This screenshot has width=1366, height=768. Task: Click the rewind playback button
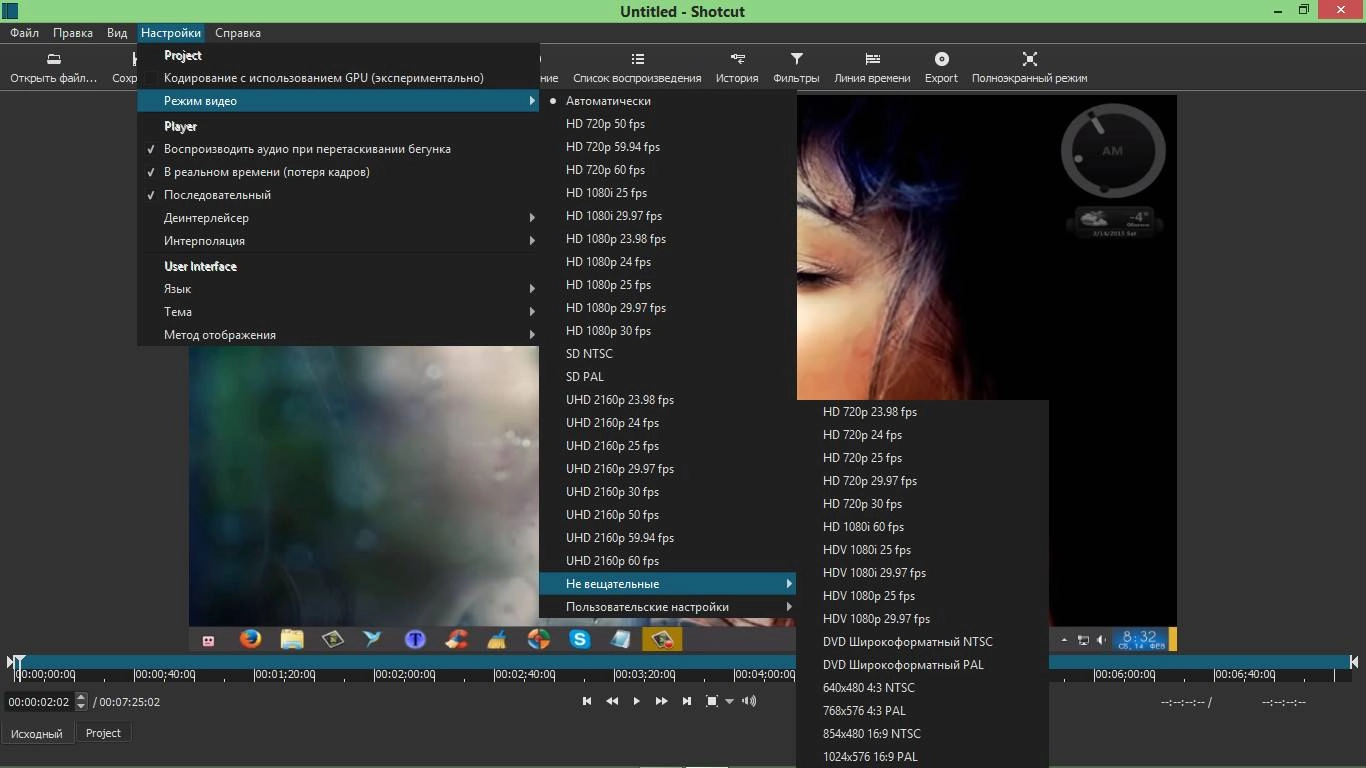point(612,701)
